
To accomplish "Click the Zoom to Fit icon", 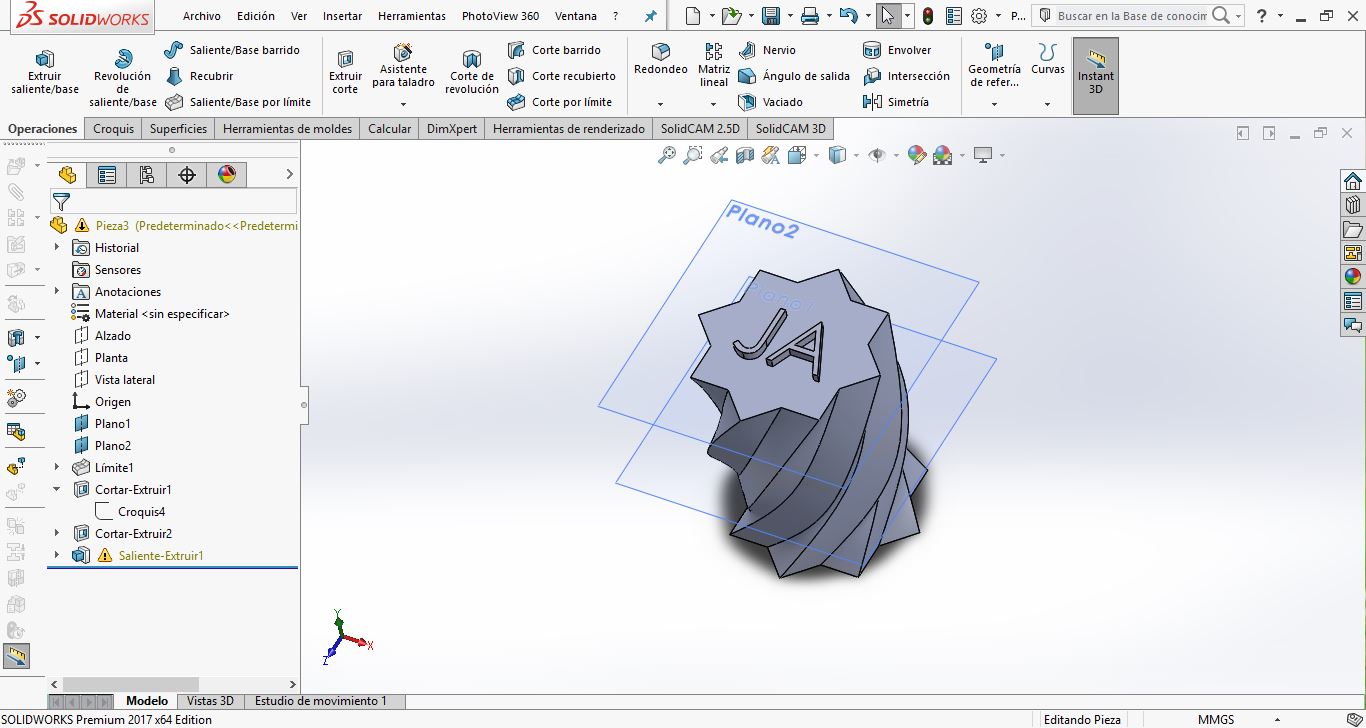I will pos(667,155).
